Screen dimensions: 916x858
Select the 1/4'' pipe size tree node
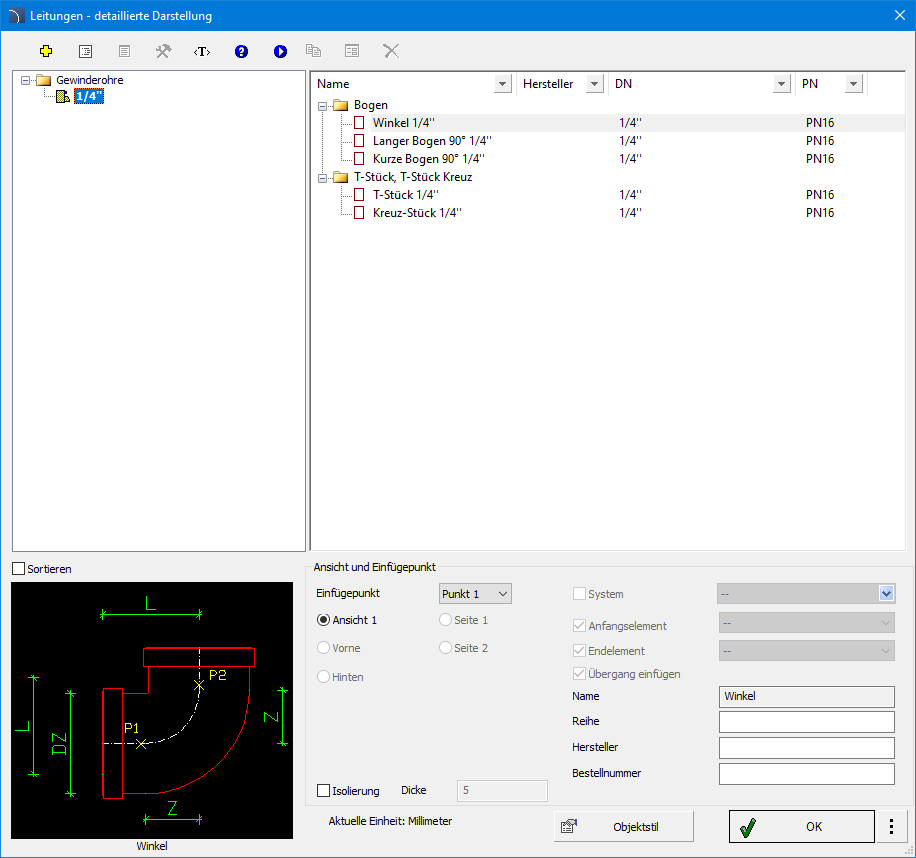(88, 97)
